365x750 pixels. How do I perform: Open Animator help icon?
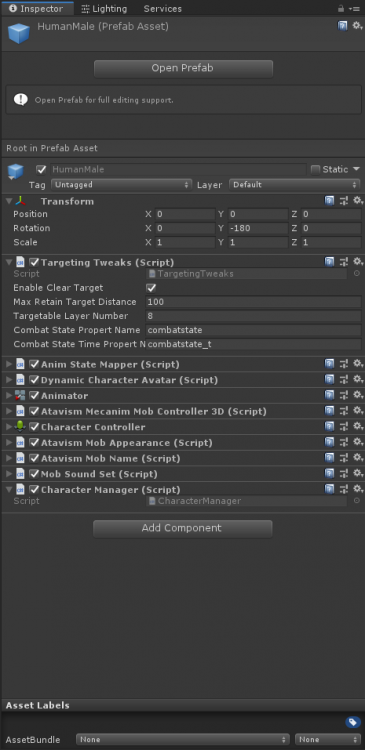point(330,395)
